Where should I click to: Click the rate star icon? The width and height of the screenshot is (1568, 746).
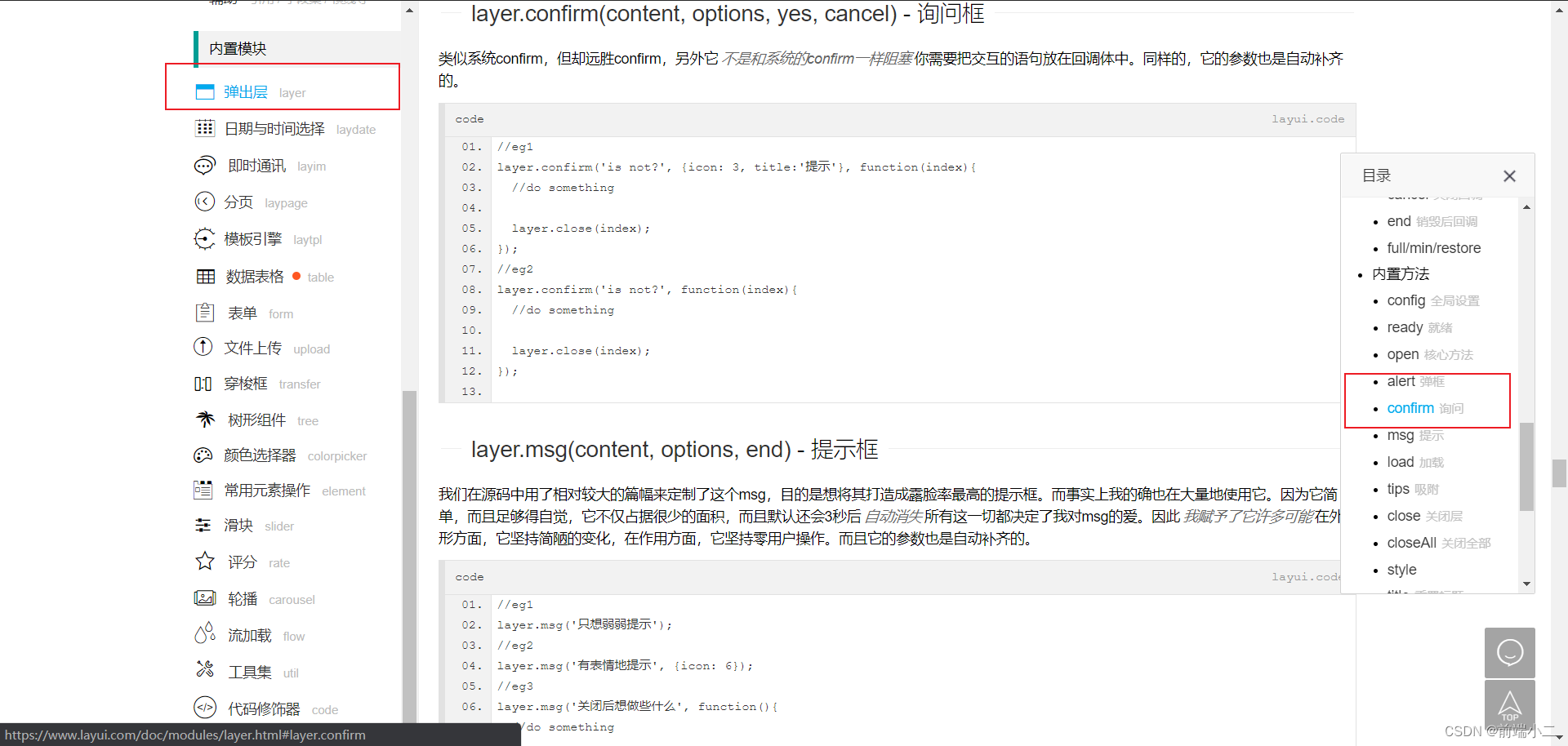click(205, 561)
